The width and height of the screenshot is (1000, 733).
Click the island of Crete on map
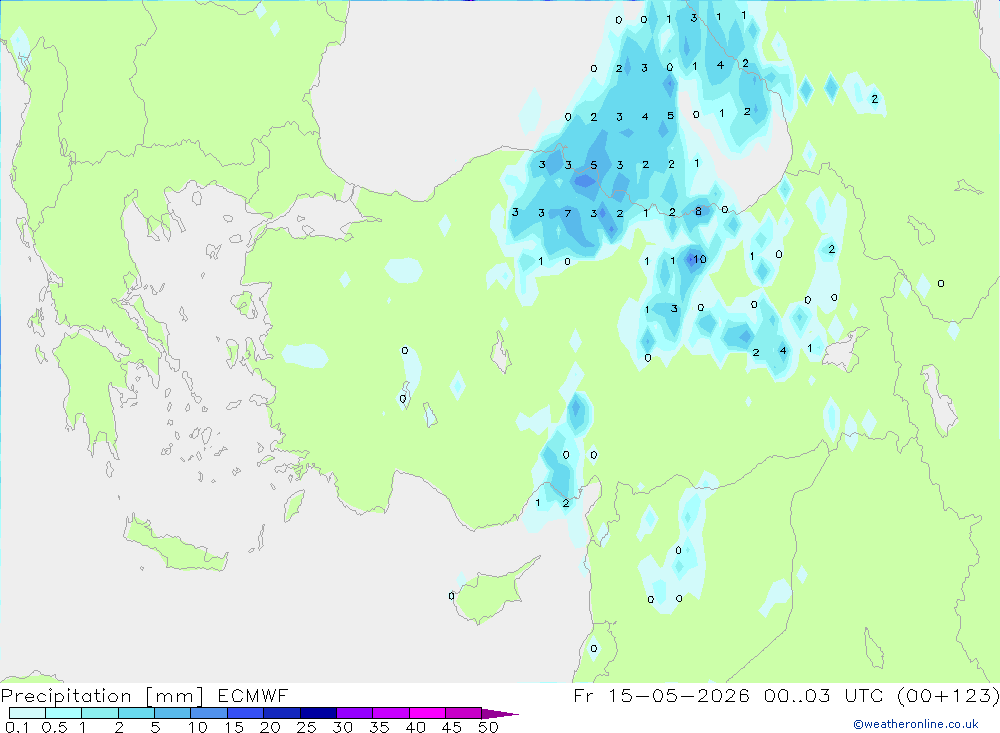[175, 545]
